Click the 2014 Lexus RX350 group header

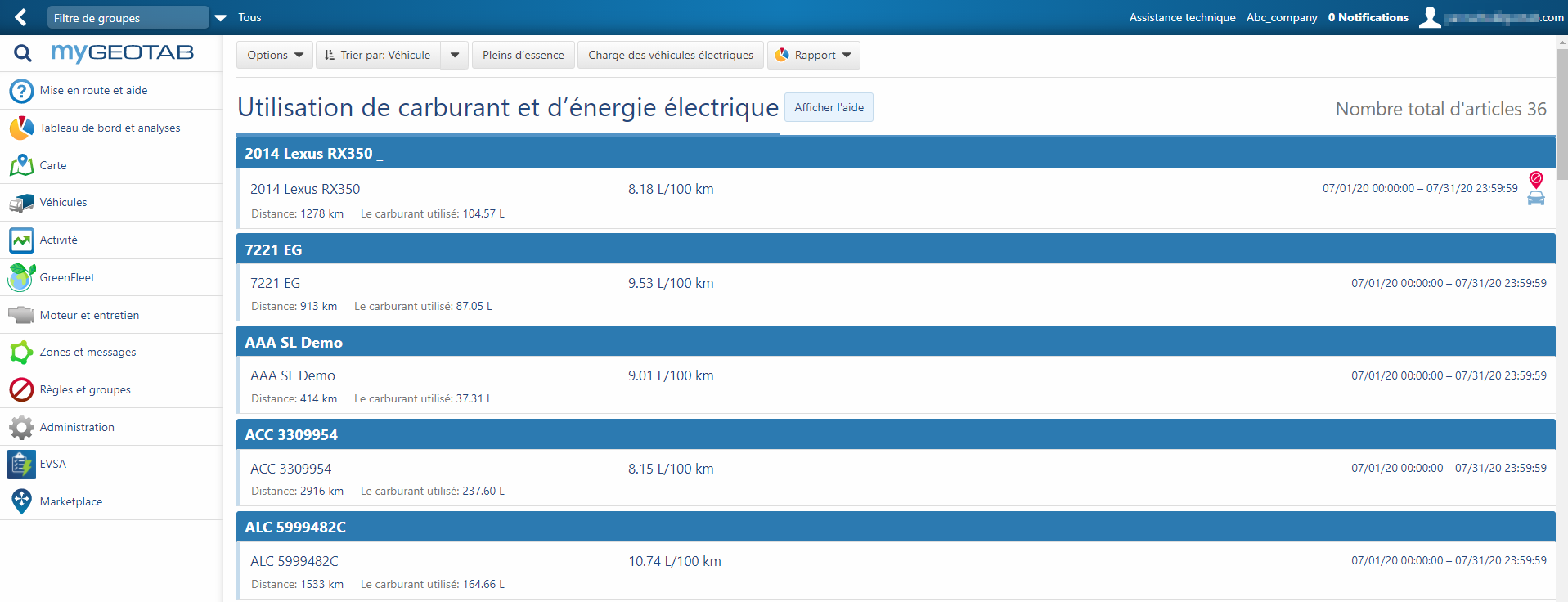(x=896, y=153)
